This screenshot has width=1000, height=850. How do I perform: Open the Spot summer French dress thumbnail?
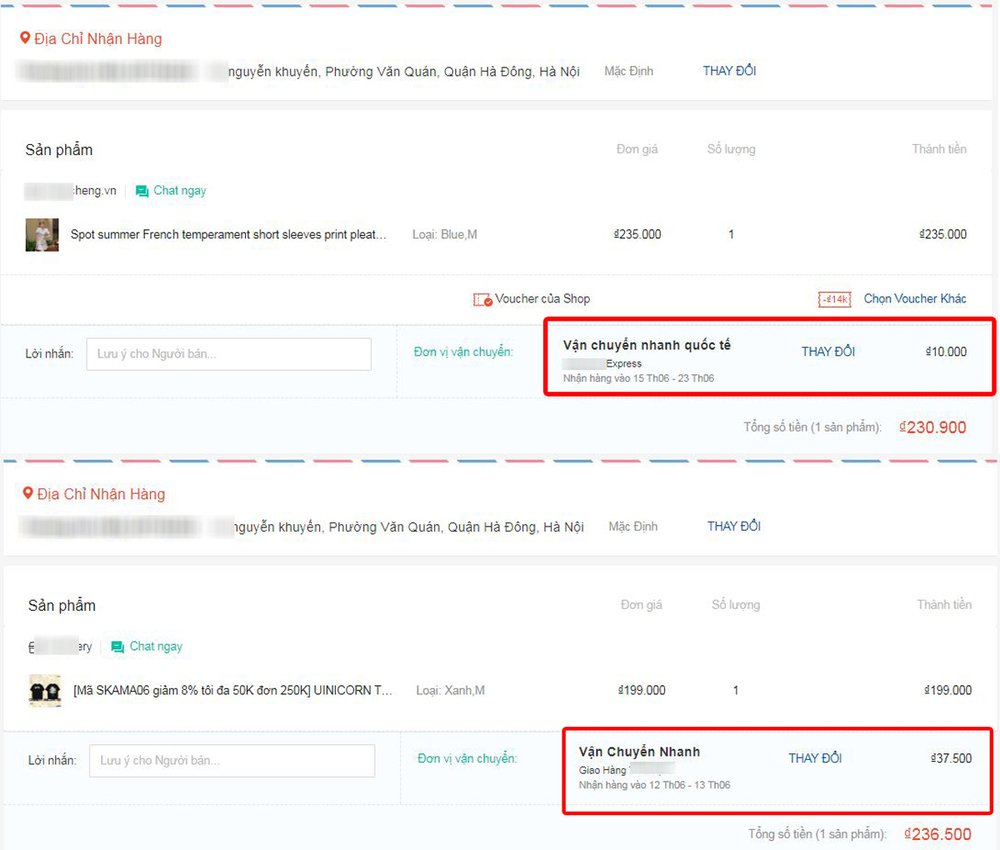(x=42, y=235)
